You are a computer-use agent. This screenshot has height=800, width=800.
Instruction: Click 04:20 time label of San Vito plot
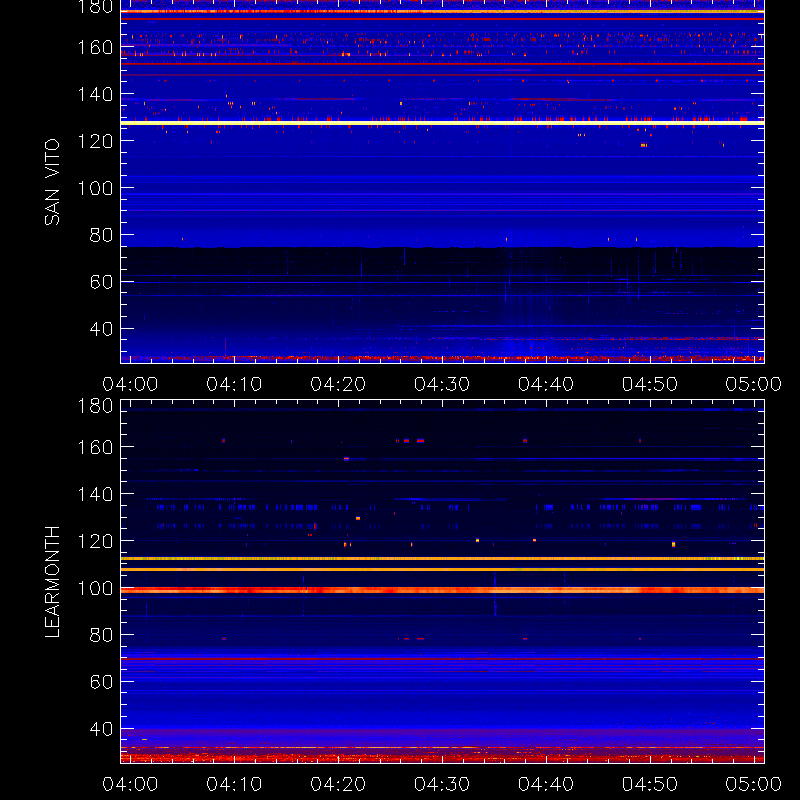tap(338, 384)
